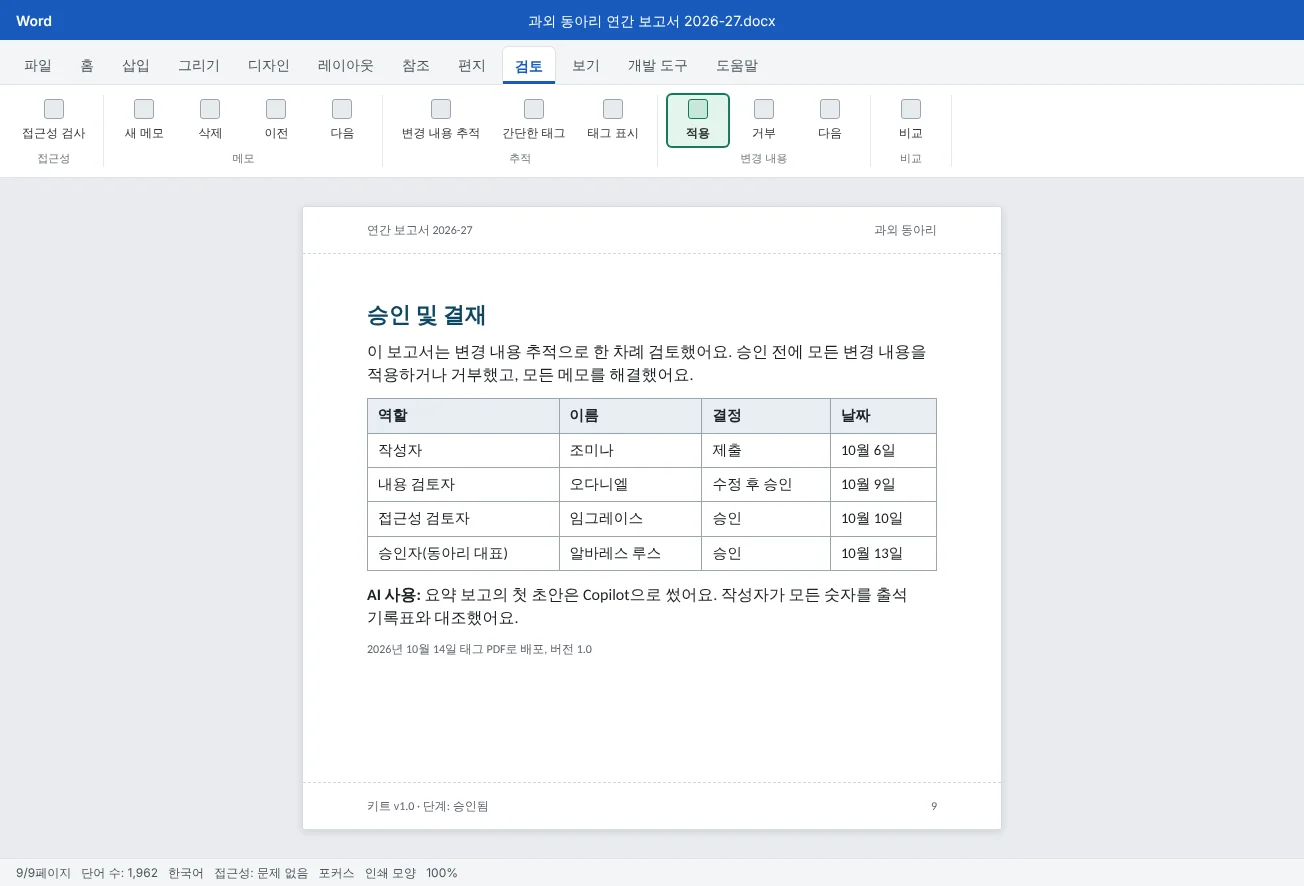Open the 간단한 태그 markup option
The image size is (1304, 886).
[x=534, y=120]
